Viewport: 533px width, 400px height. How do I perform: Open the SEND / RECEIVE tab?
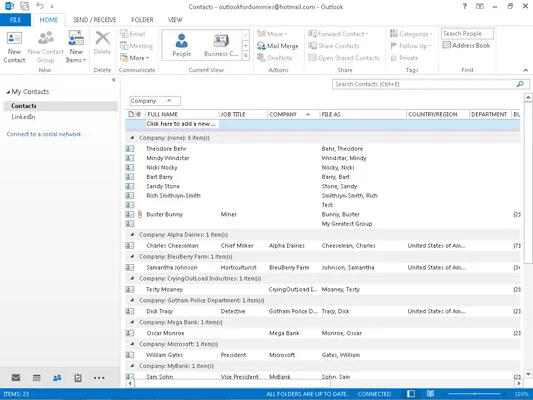pyautogui.click(x=94, y=20)
